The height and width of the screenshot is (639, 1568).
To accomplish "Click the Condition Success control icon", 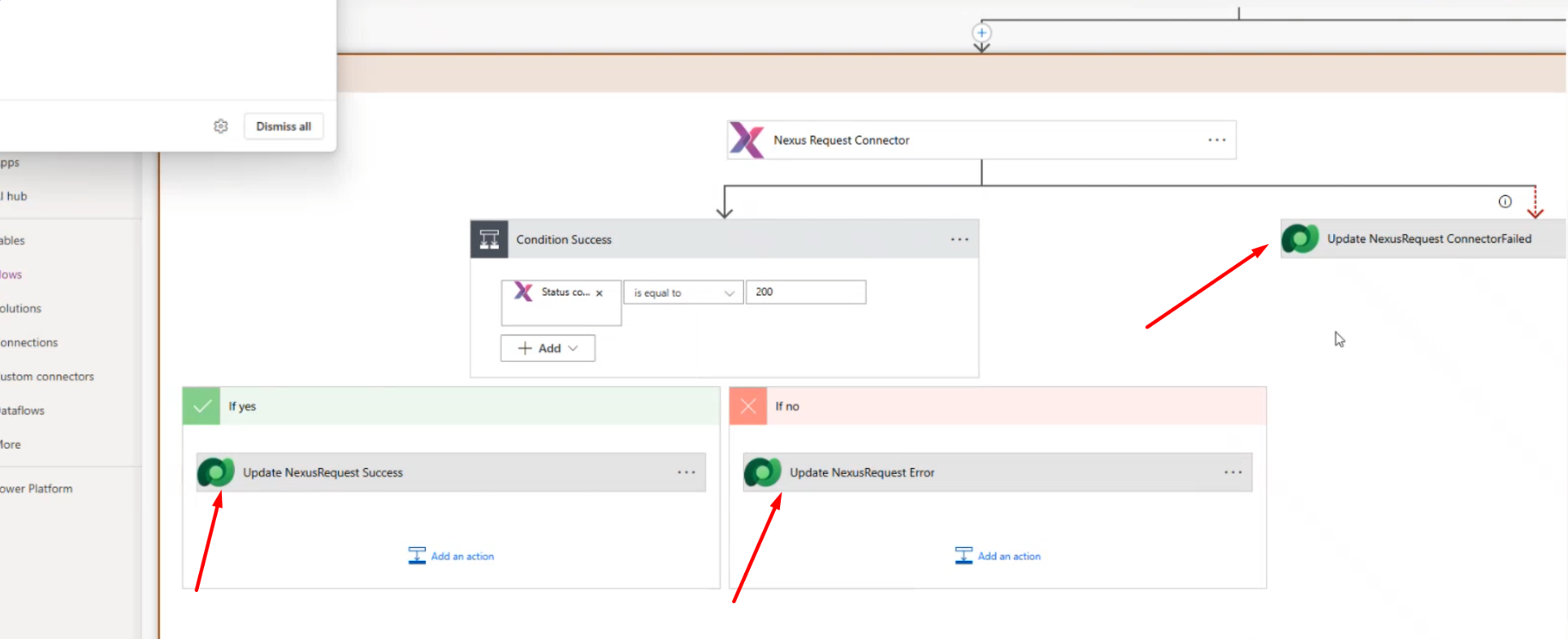I will tap(489, 239).
